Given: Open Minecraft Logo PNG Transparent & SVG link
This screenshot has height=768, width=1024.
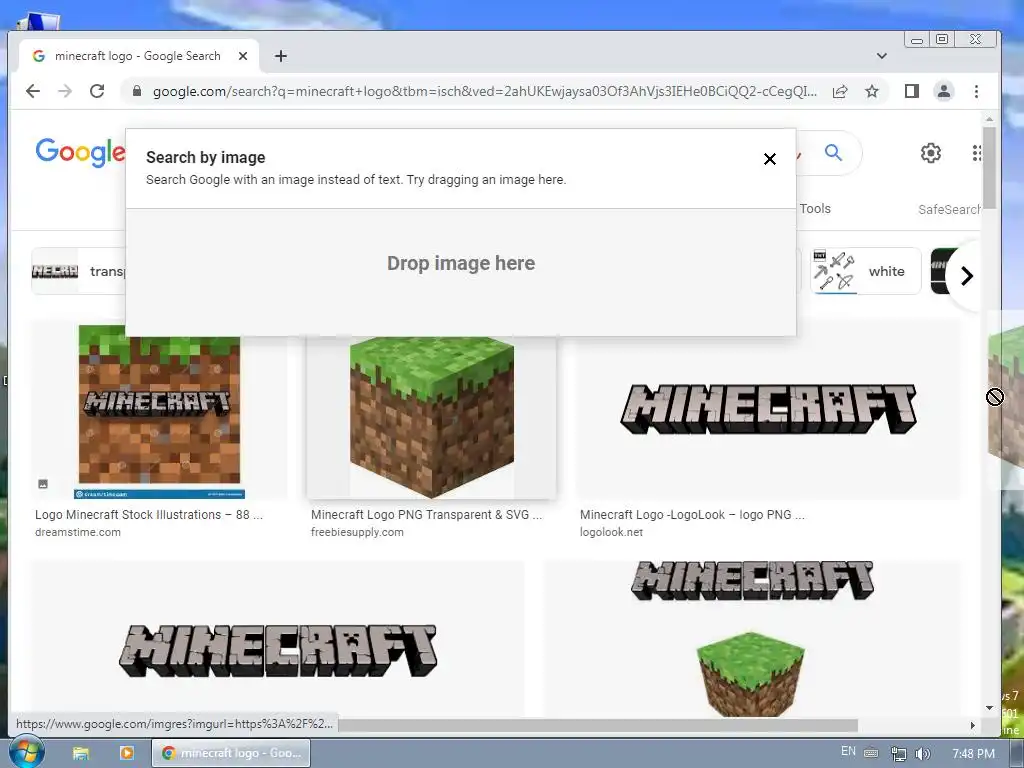Looking at the screenshot, I should (x=426, y=515).
